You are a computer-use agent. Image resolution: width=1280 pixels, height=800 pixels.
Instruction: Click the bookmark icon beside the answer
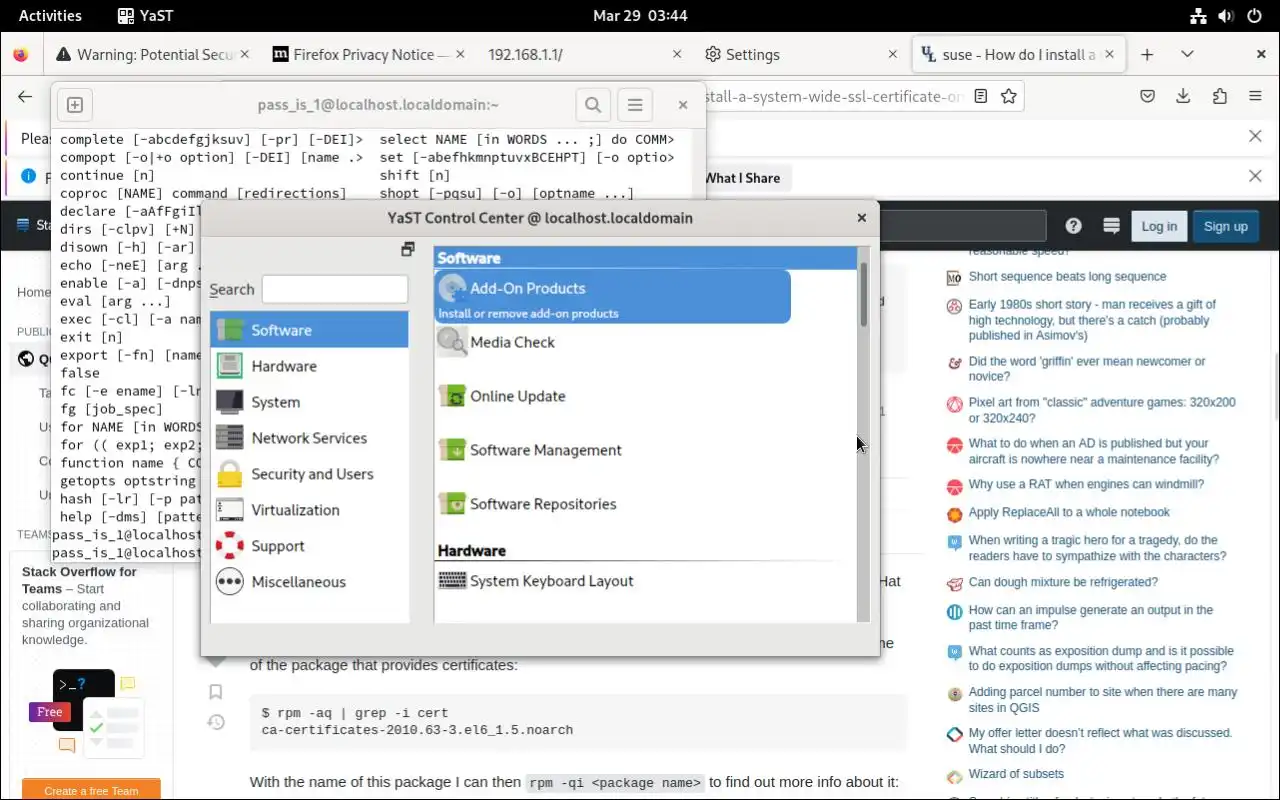[215, 691]
